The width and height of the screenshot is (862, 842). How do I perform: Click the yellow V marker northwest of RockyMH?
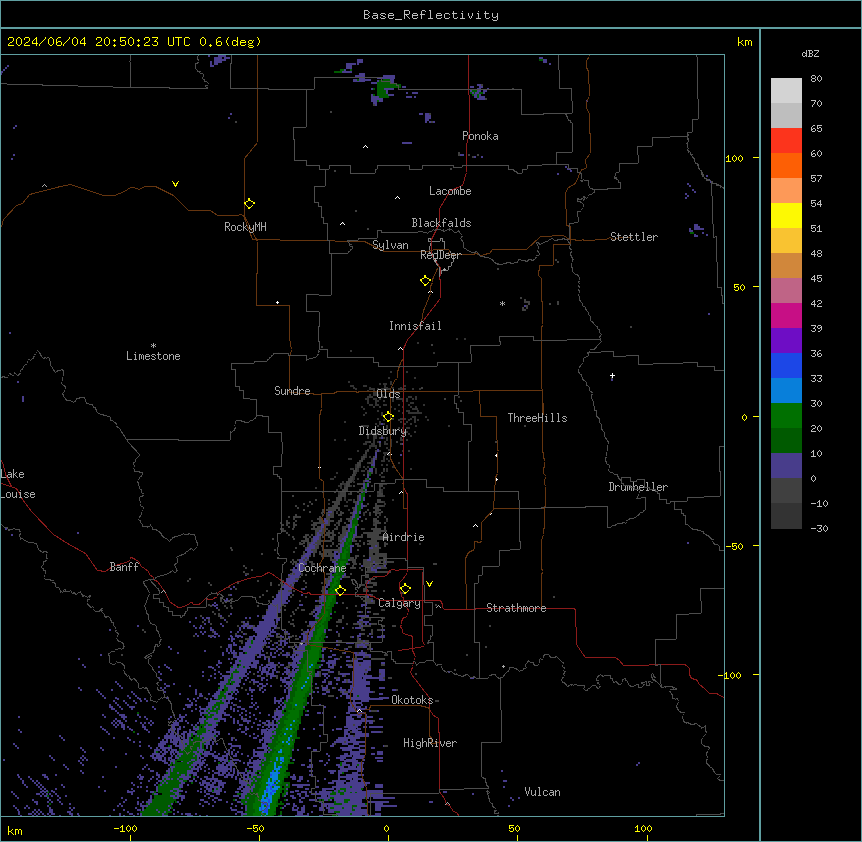(175, 184)
